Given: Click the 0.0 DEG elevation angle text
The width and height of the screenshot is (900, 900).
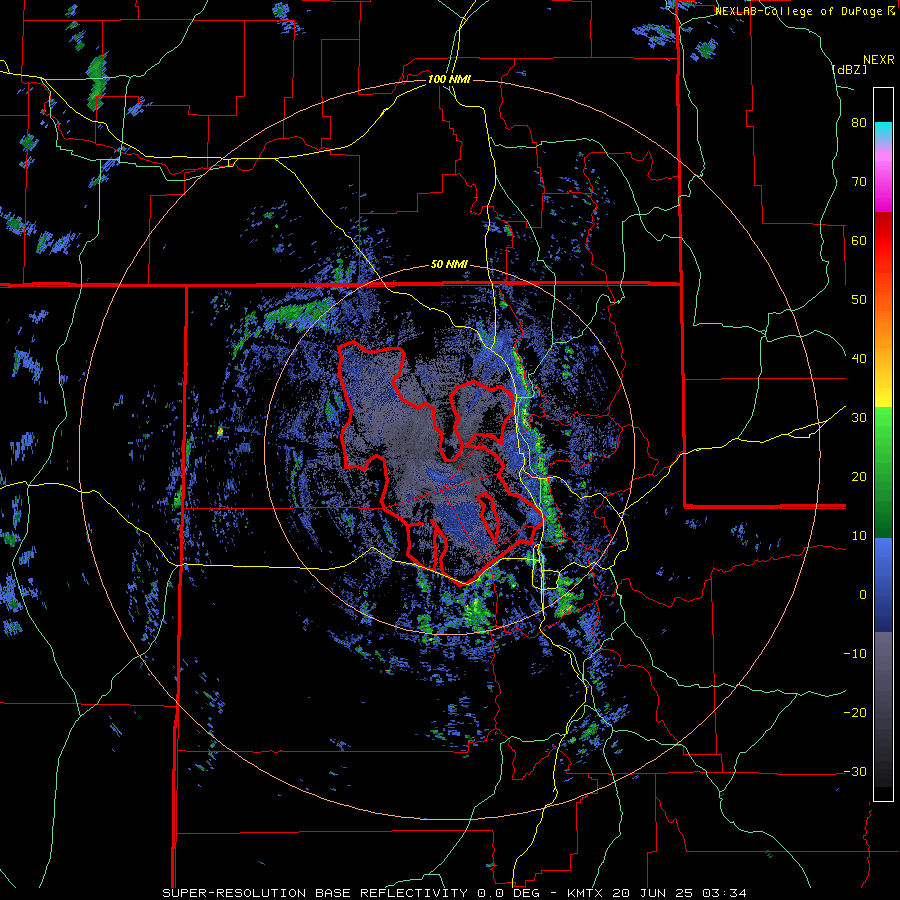Looking at the screenshot, I should coord(510,893).
